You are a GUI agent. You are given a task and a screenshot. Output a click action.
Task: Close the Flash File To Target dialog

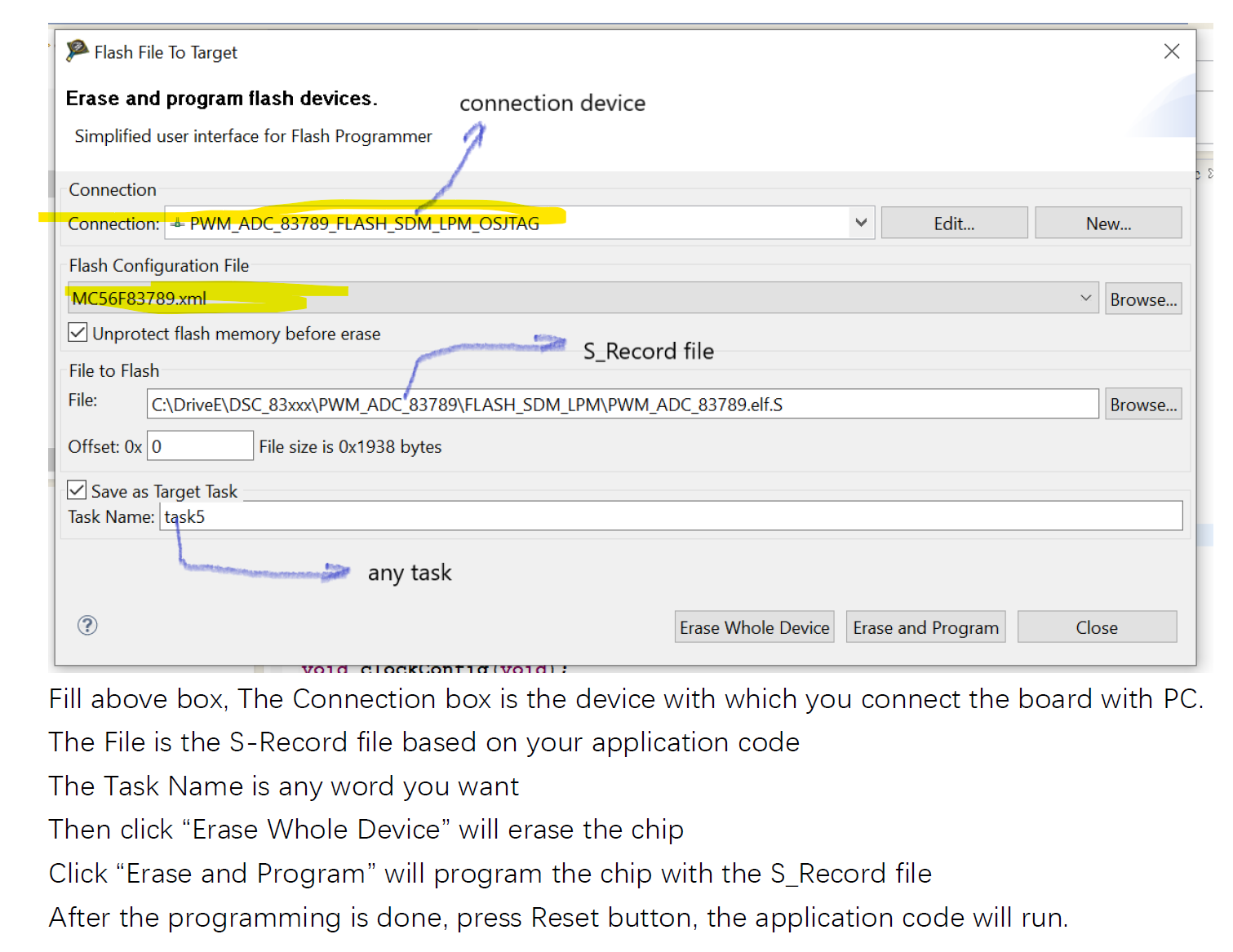tap(1097, 627)
